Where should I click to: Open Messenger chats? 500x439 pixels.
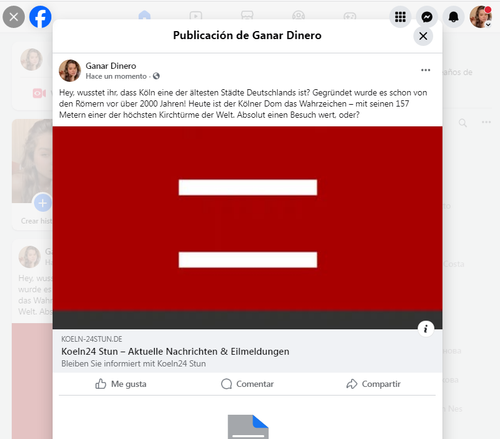pyautogui.click(x=427, y=17)
